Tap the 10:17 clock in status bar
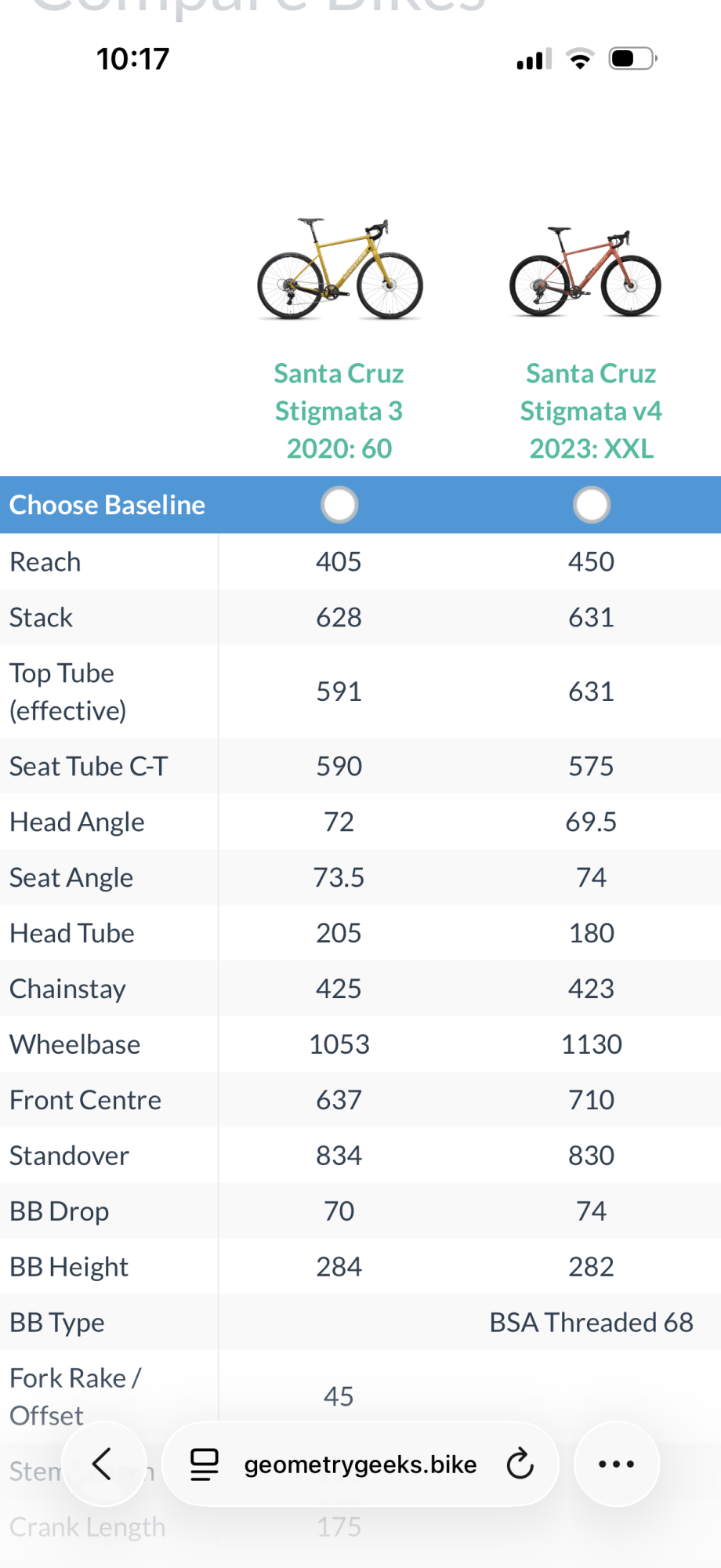Image resolution: width=721 pixels, height=1568 pixels. click(132, 59)
